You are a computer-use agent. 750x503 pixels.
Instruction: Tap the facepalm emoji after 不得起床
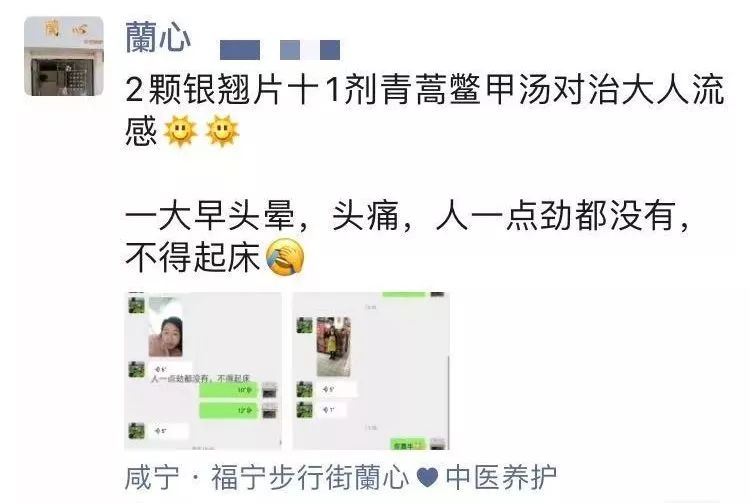[285, 258]
